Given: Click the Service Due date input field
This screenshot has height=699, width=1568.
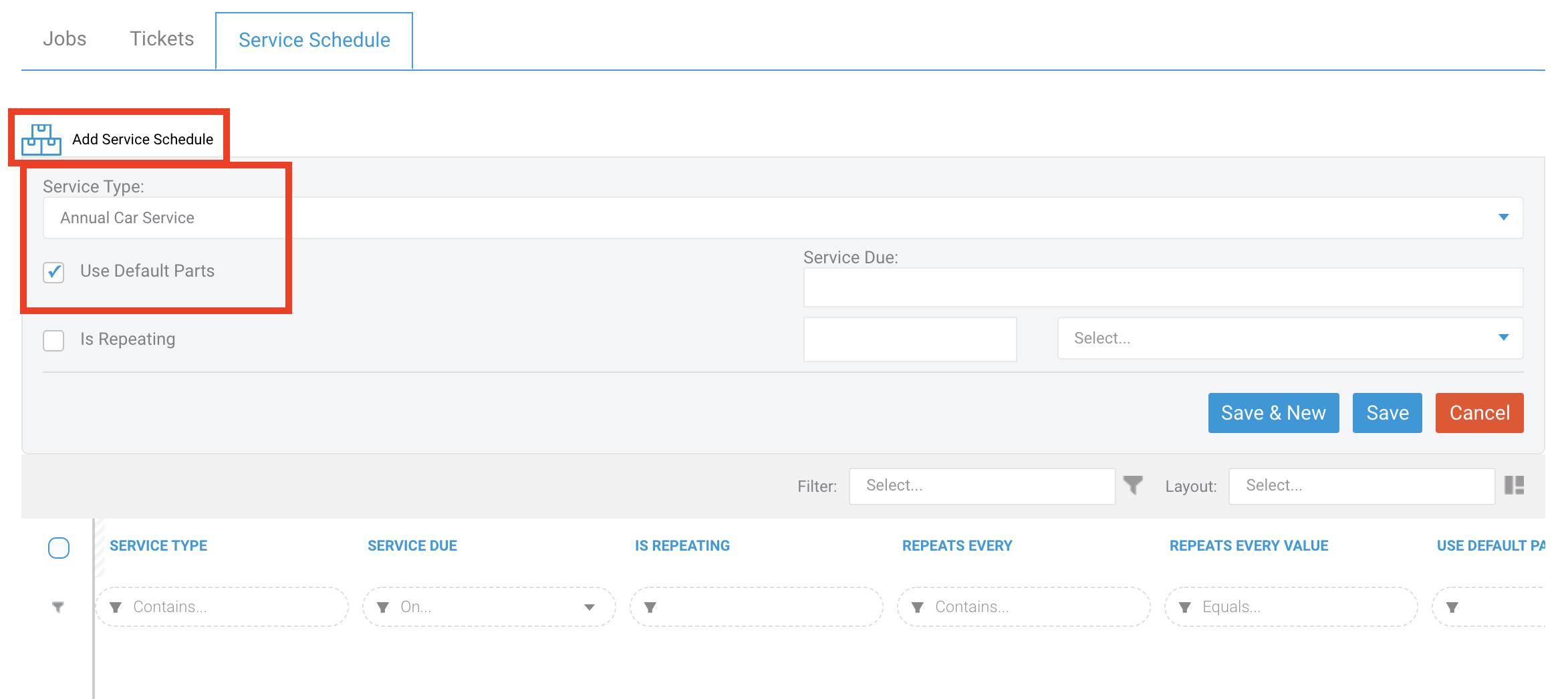Looking at the screenshot, I should 1163,287.
